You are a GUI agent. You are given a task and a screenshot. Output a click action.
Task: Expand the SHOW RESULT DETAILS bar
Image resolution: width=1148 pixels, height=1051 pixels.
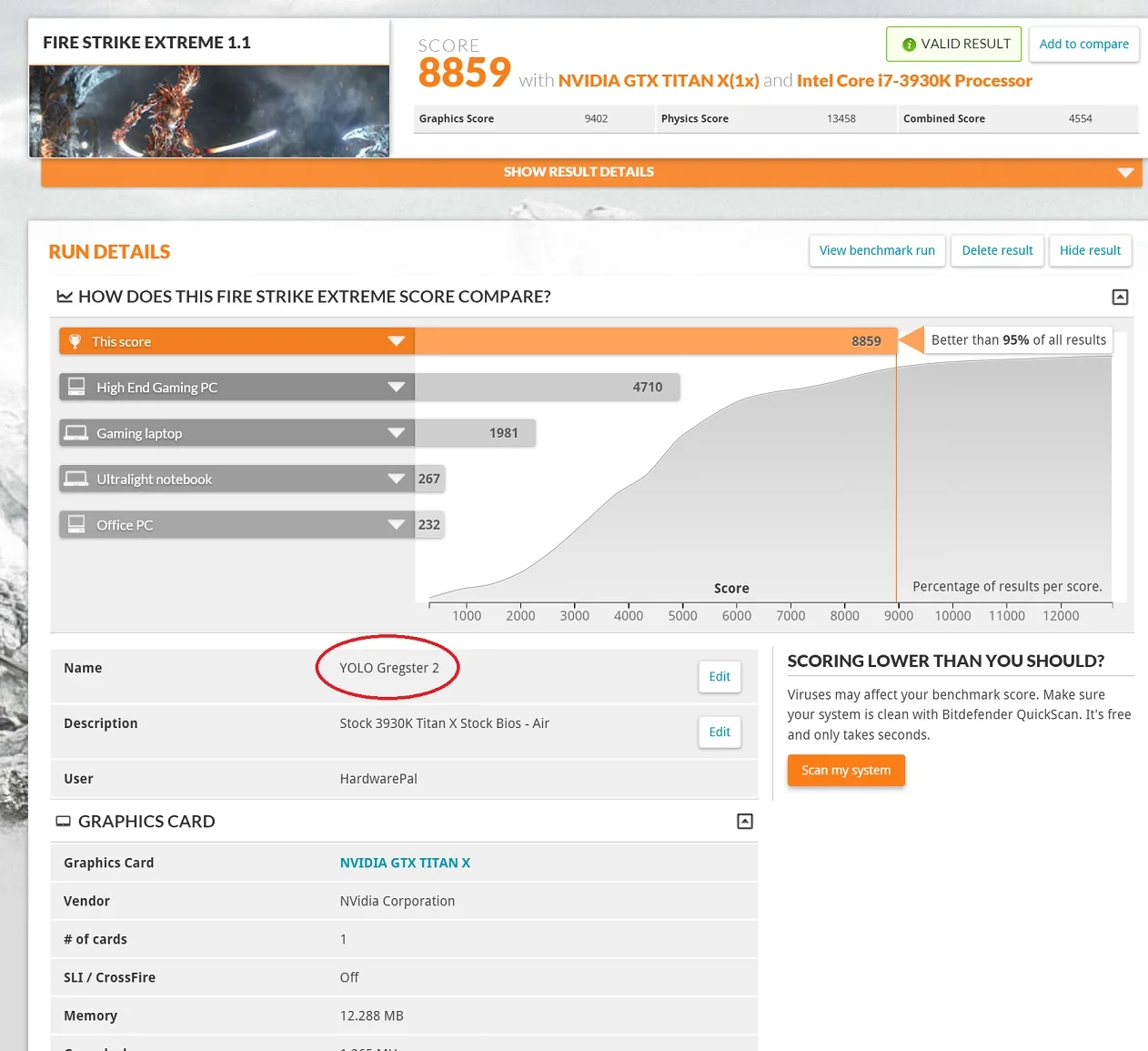(591, 172)
